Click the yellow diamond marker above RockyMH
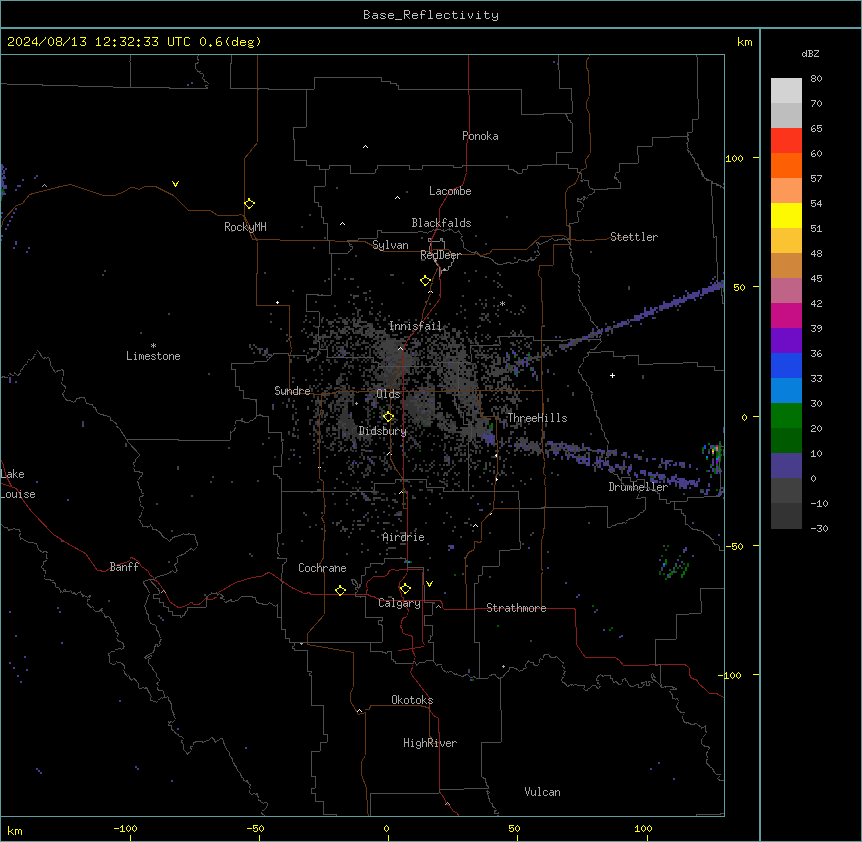Viewport: 862px width, 842px height. click(249, 204)
